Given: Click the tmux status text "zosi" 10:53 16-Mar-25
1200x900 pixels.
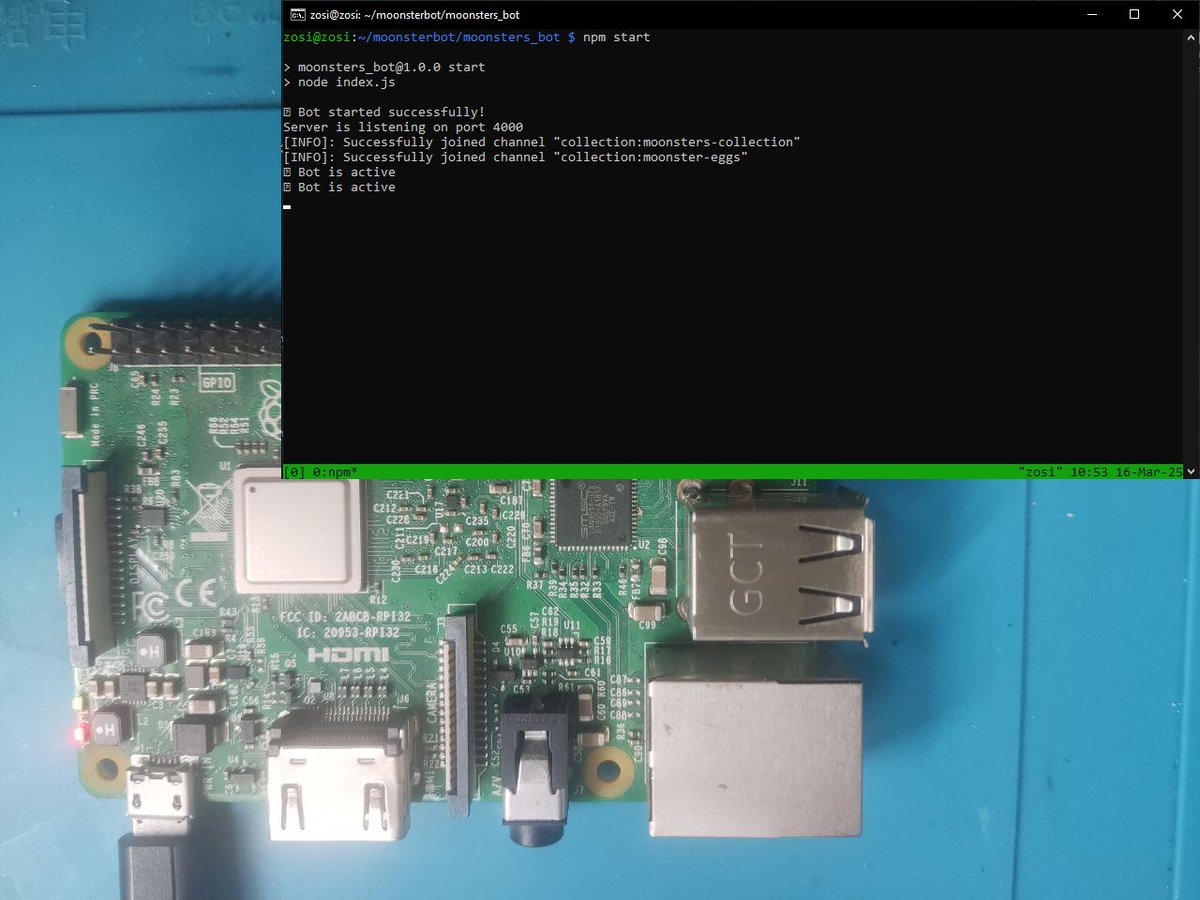Looking at the screenshot, I should [x=1100, y=471].
